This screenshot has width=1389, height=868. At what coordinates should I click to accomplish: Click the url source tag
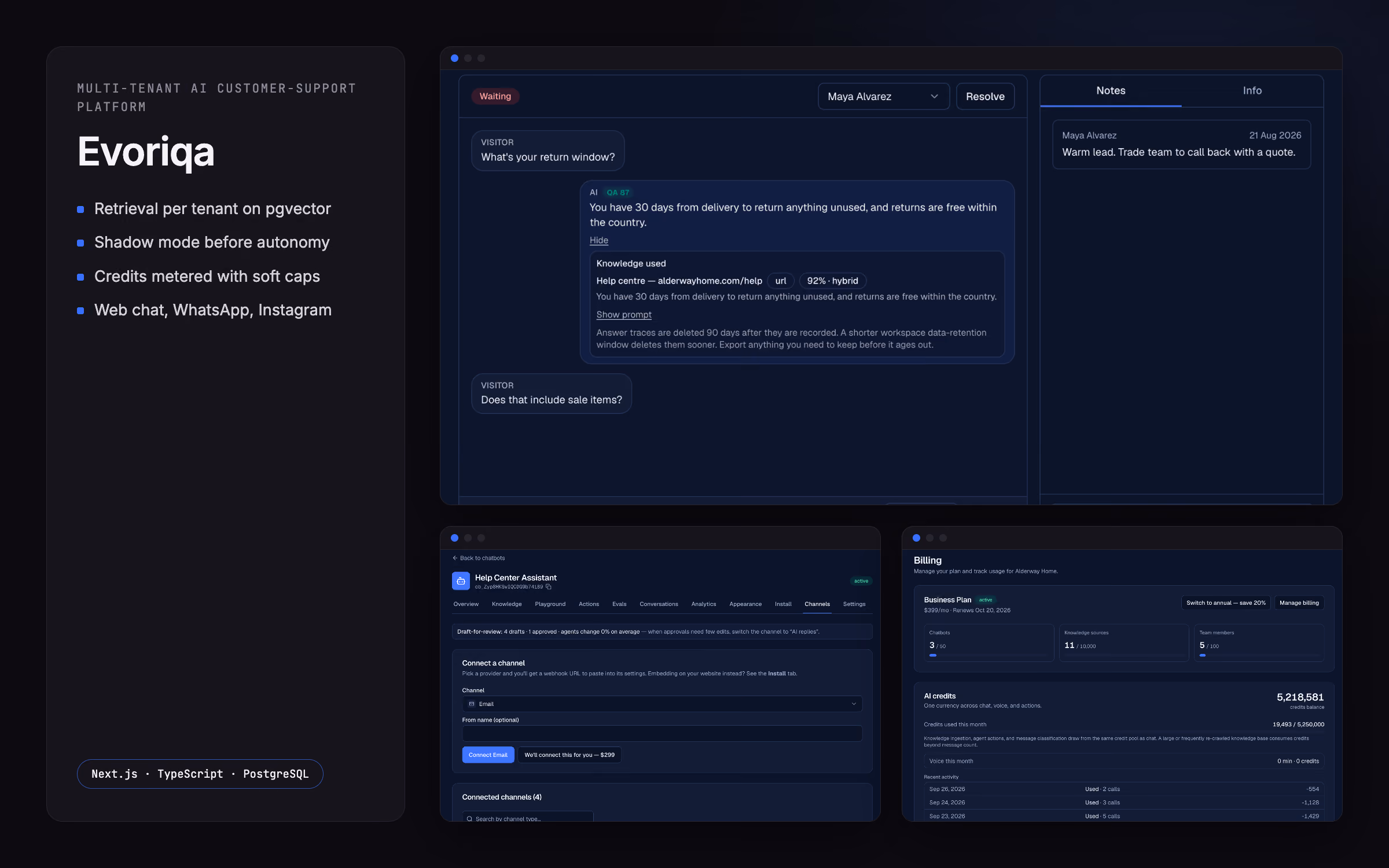point(780,281)
